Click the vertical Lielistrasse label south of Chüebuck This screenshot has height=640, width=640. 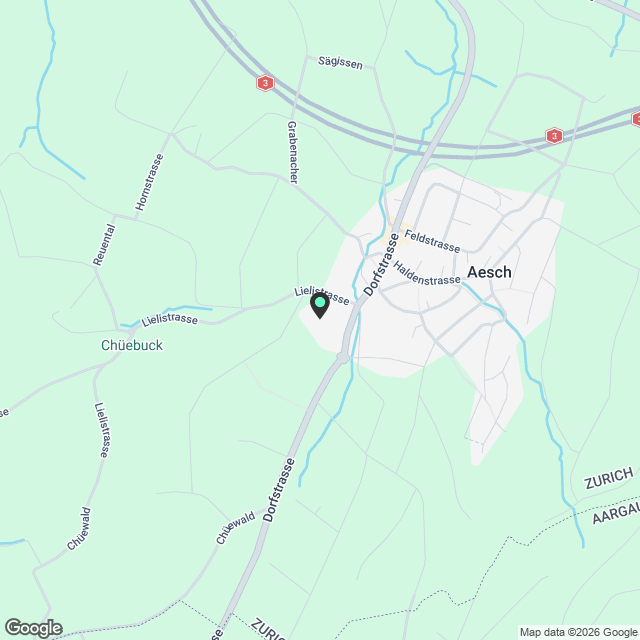tap(103, 430)
